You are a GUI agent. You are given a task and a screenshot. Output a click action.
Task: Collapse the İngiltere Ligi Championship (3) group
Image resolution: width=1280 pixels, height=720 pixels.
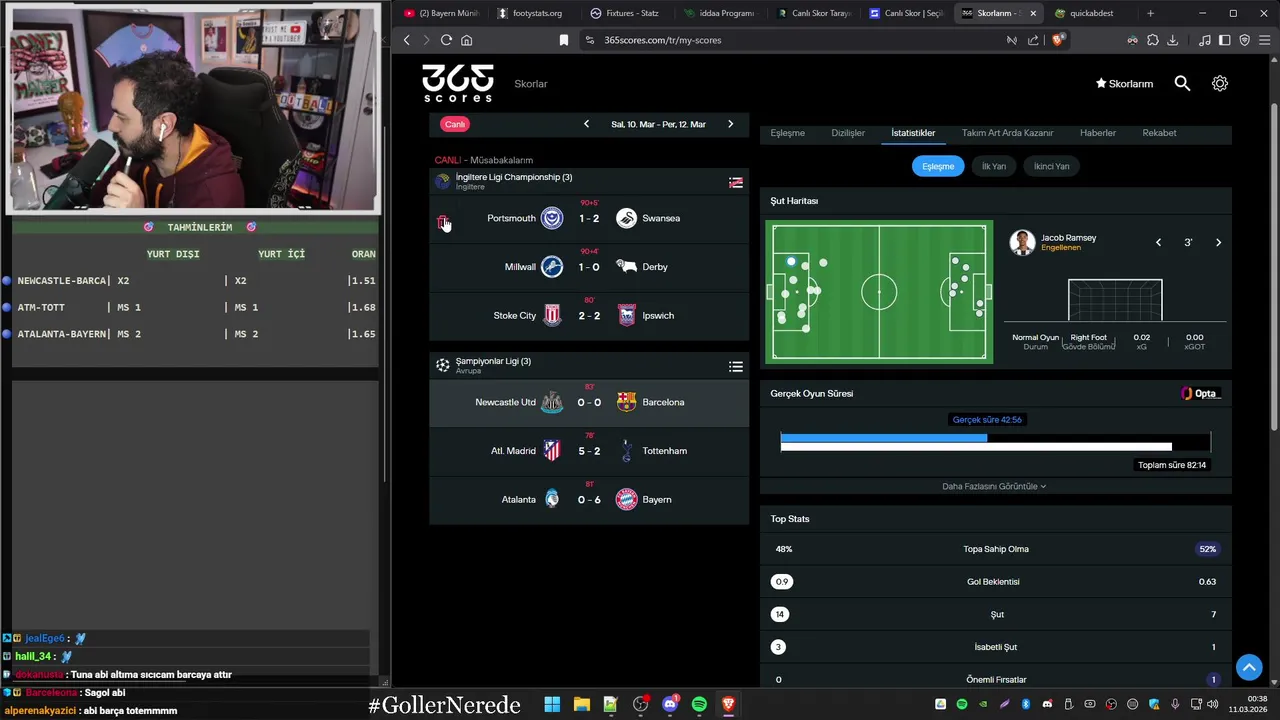pos(589,181)
